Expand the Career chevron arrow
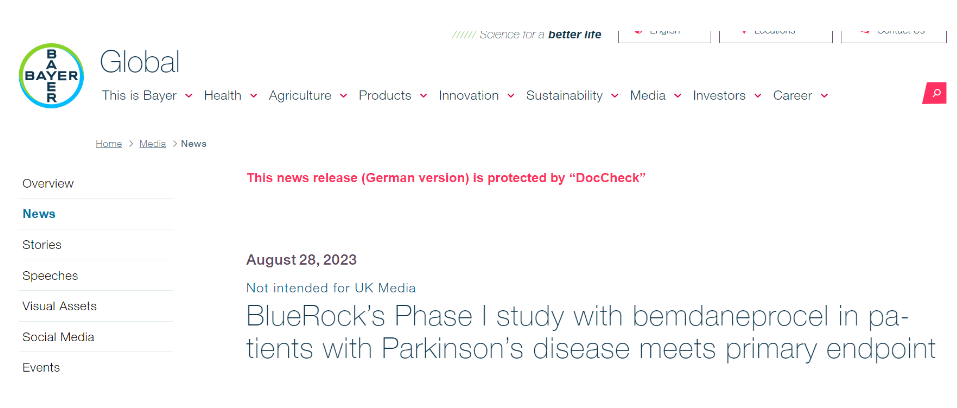This screenshot has width=958, height=408. pyautogui.click(x=824, y=96)
